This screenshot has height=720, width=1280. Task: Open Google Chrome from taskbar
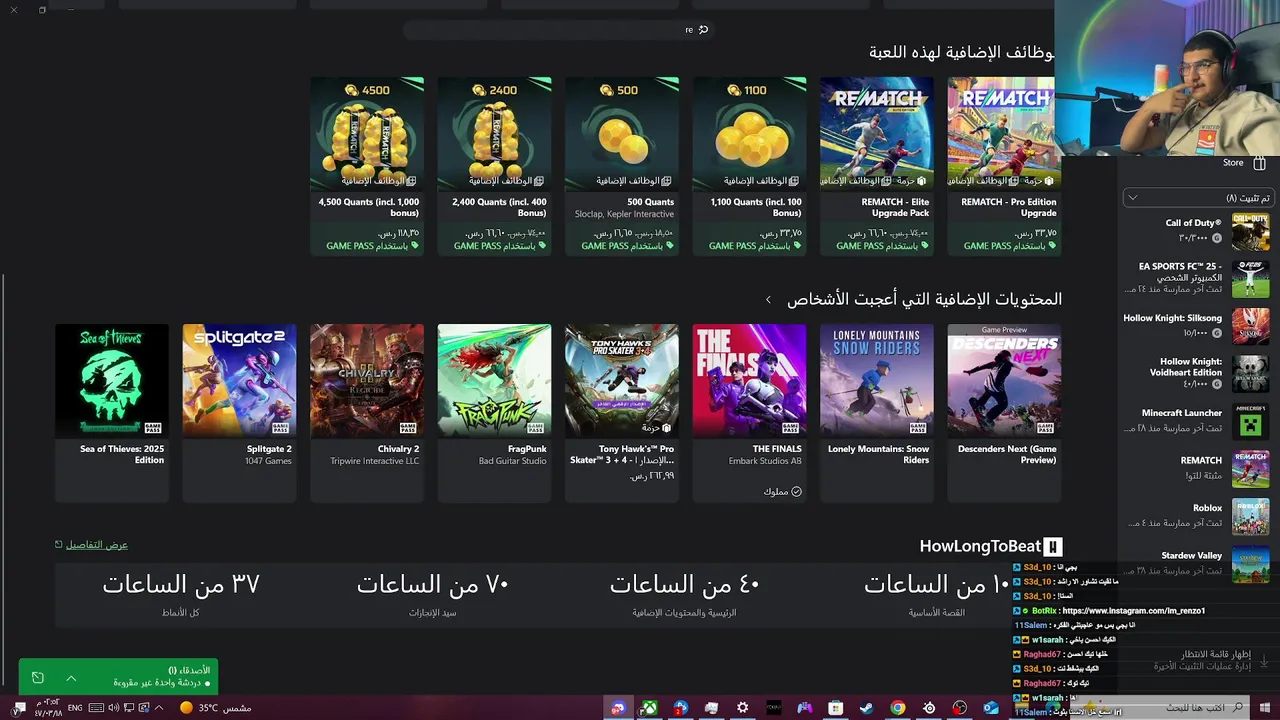tap(898, 708)
